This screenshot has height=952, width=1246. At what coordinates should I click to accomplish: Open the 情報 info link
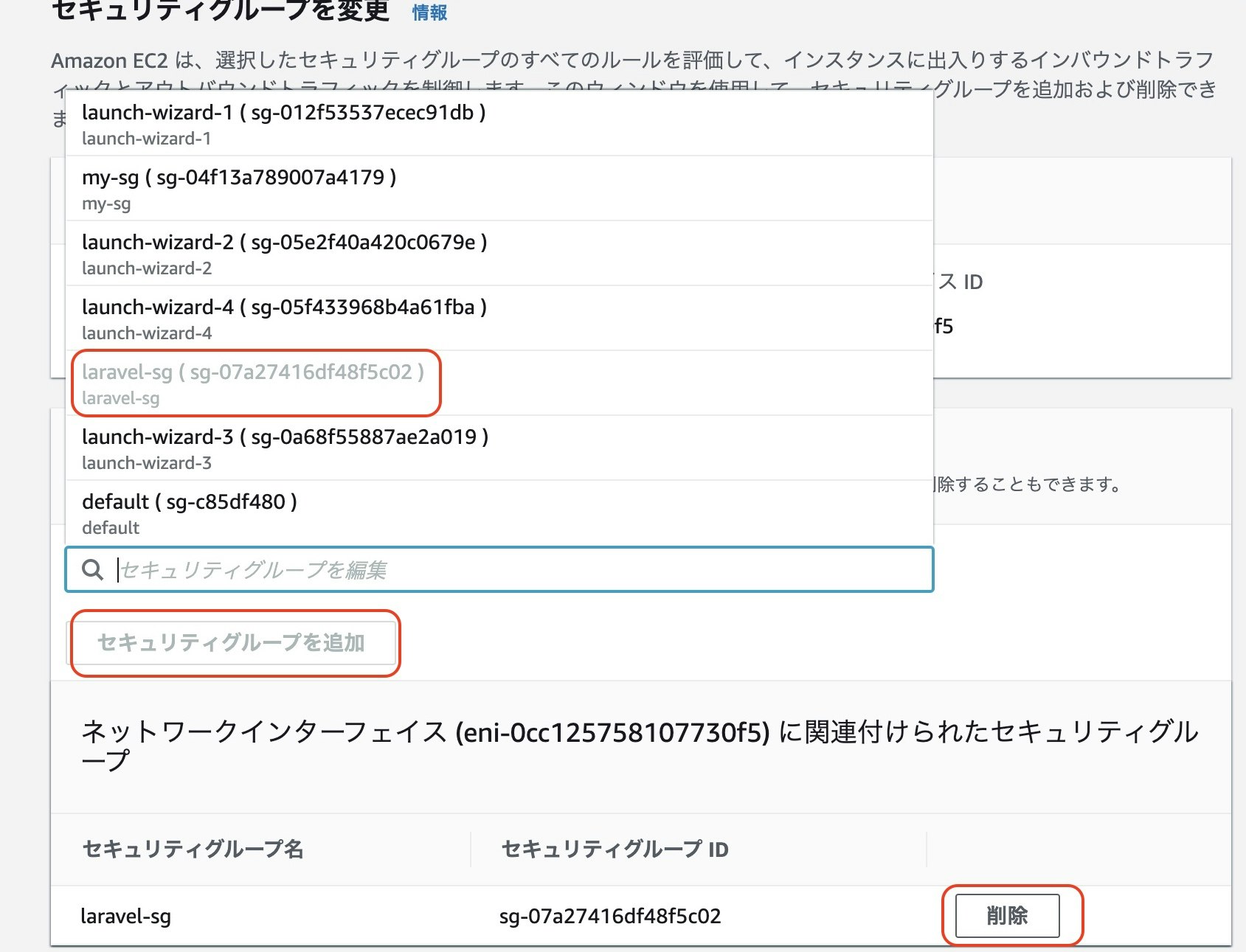pyautogui.click(x=429, y=12)
